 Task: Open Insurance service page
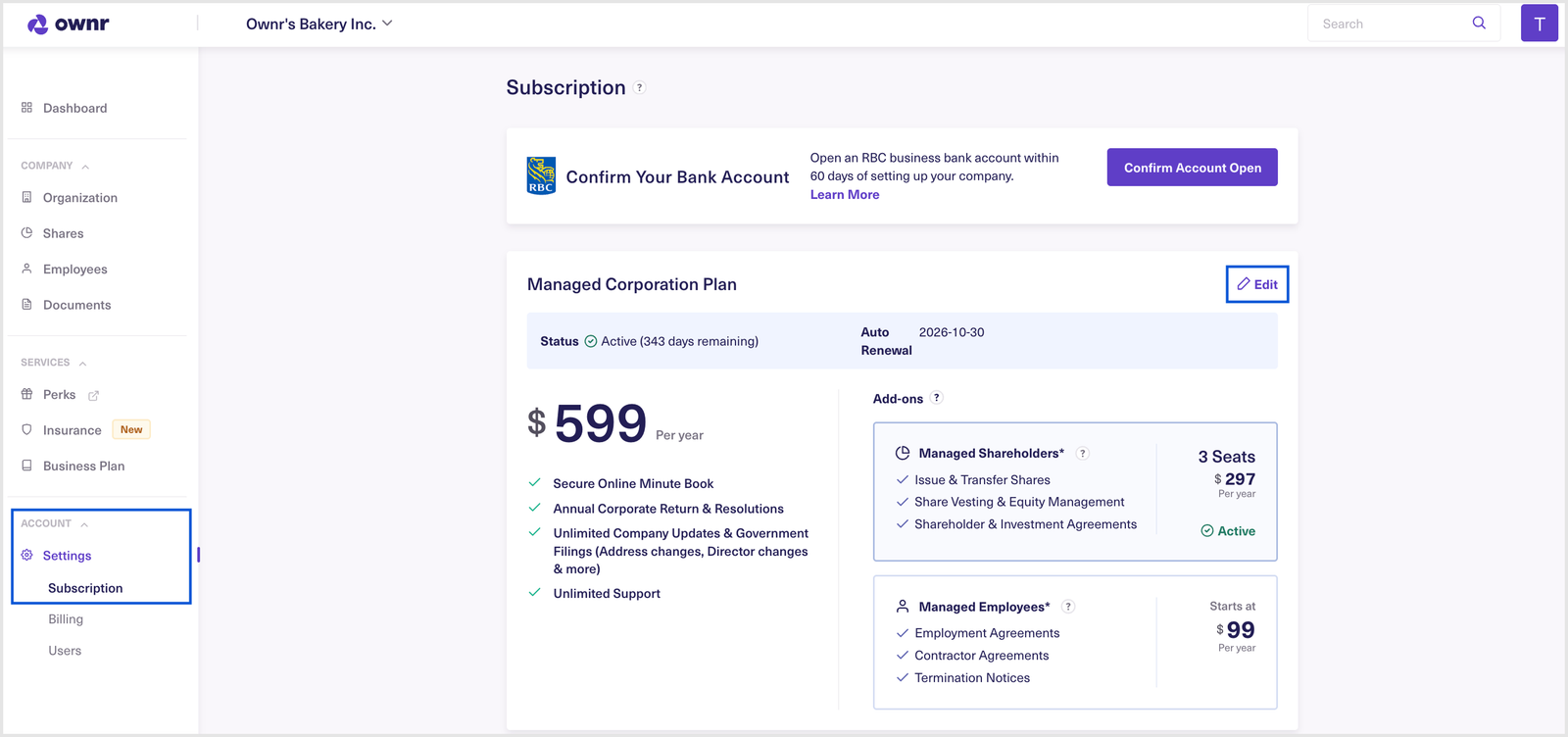coord(72,430)
